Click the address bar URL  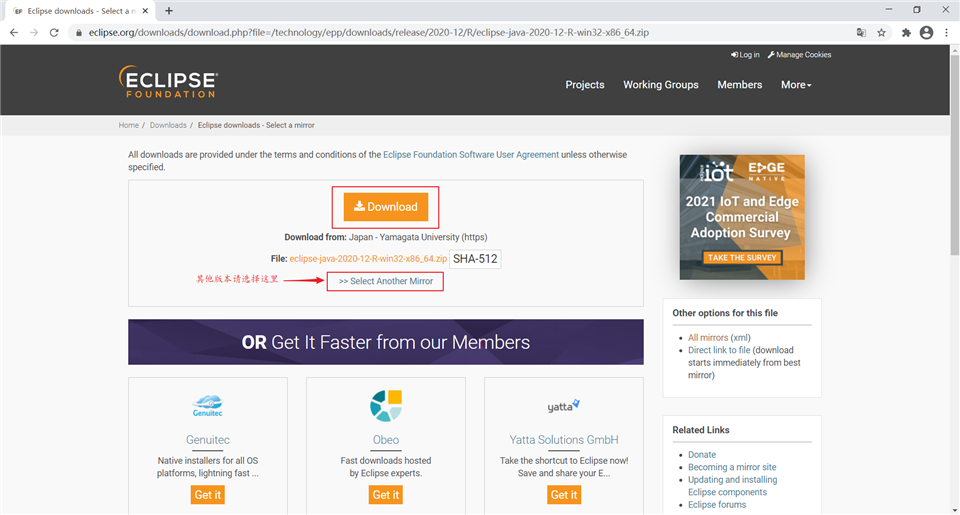point(369,32)
